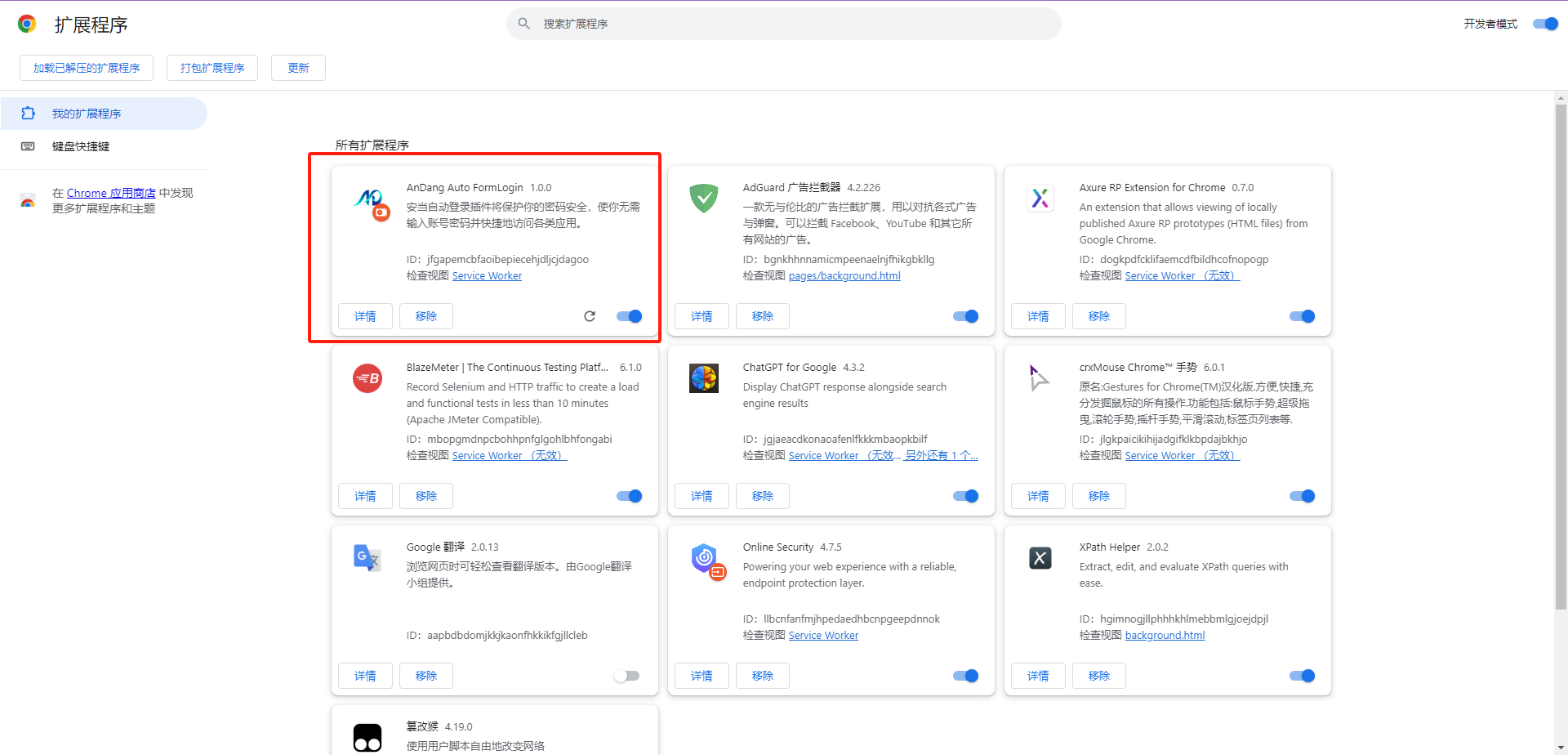Click the My Extensions puzzle icon
Viewport: 1568px width, 755px height.
(29, 114)
